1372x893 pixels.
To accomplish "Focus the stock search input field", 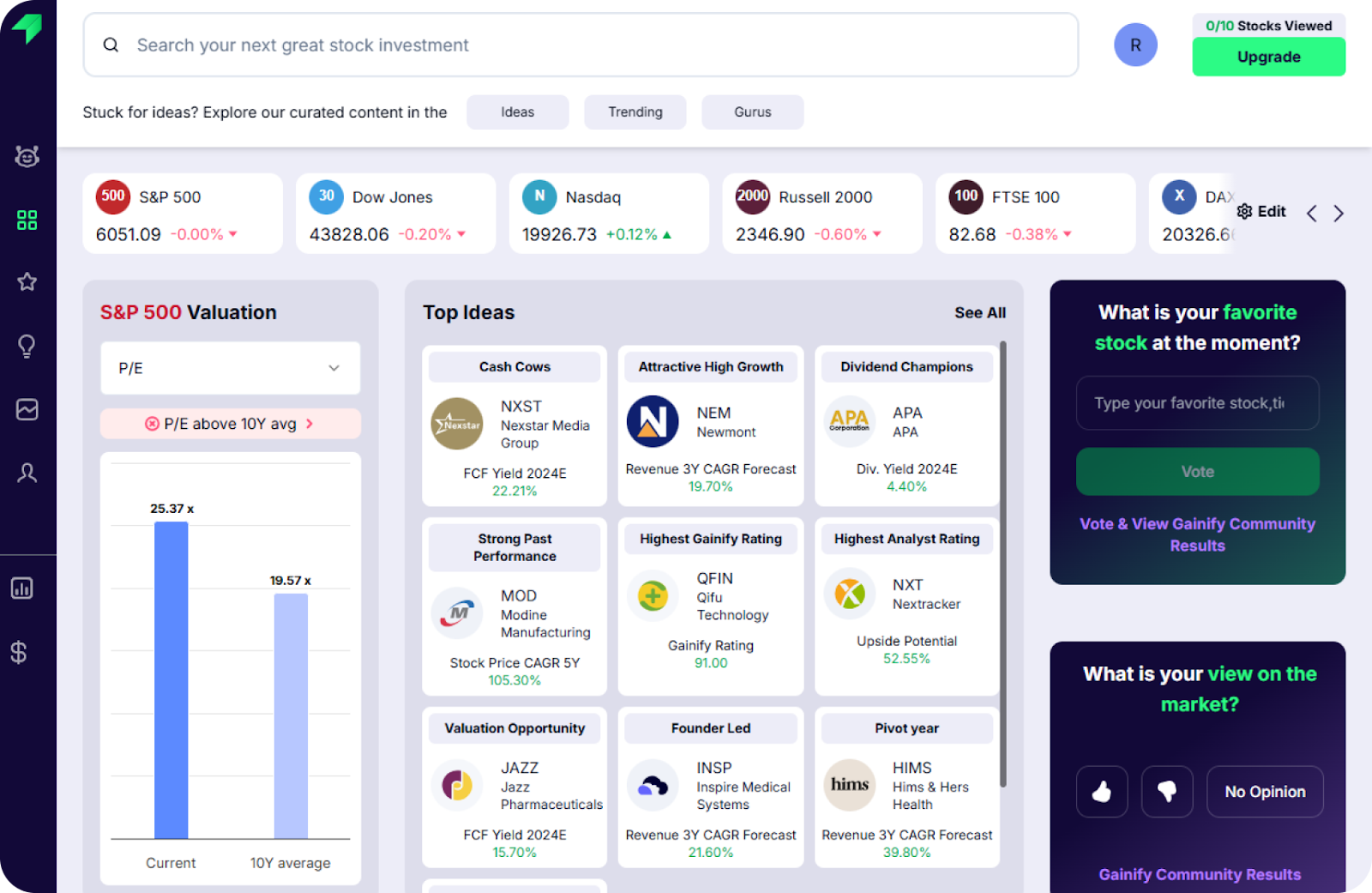I will (x=581, y=45).
